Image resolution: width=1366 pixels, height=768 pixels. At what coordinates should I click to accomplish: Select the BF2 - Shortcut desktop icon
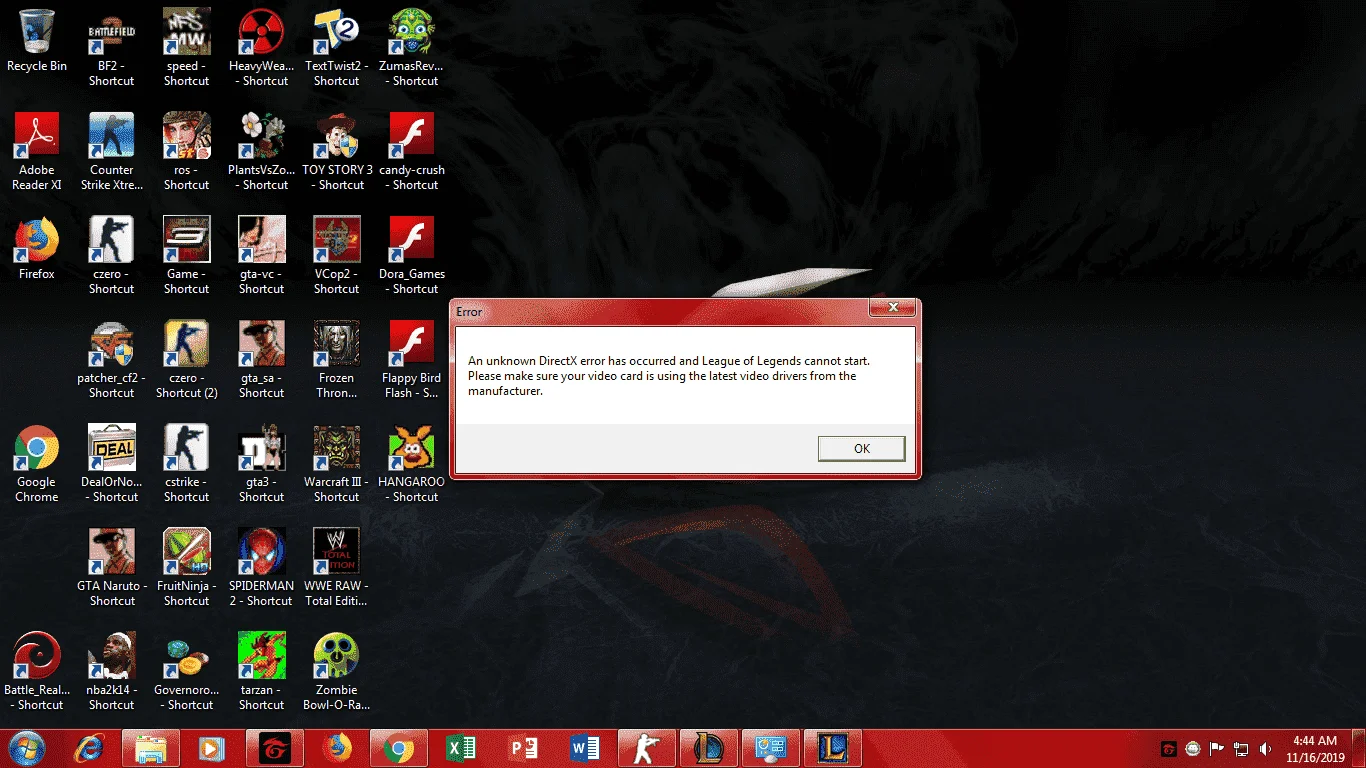pos(111,48)
